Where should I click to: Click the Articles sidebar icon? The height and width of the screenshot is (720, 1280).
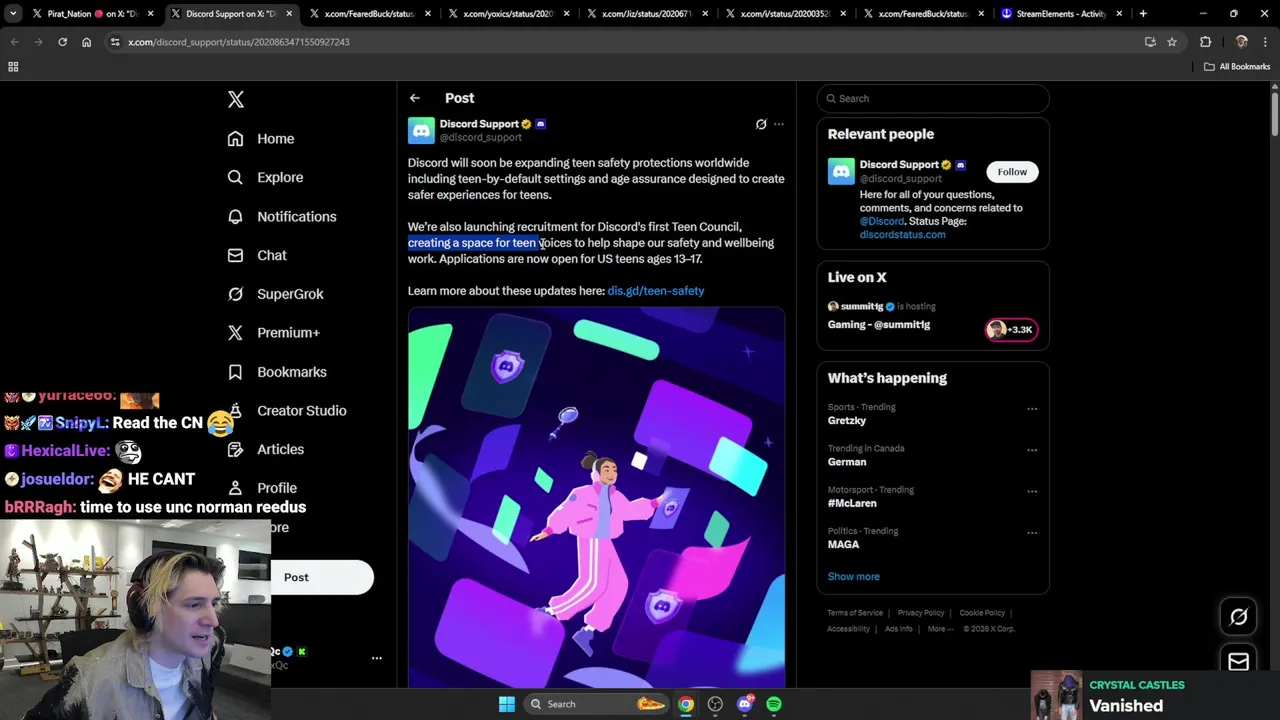pyautogui.click(x=235, y=449)
